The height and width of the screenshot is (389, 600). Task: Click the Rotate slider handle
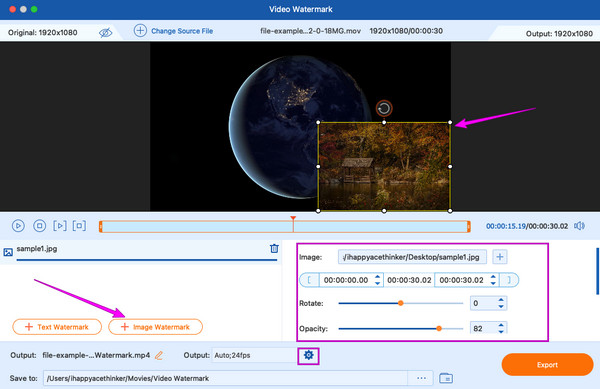click(x=401, y=303)
